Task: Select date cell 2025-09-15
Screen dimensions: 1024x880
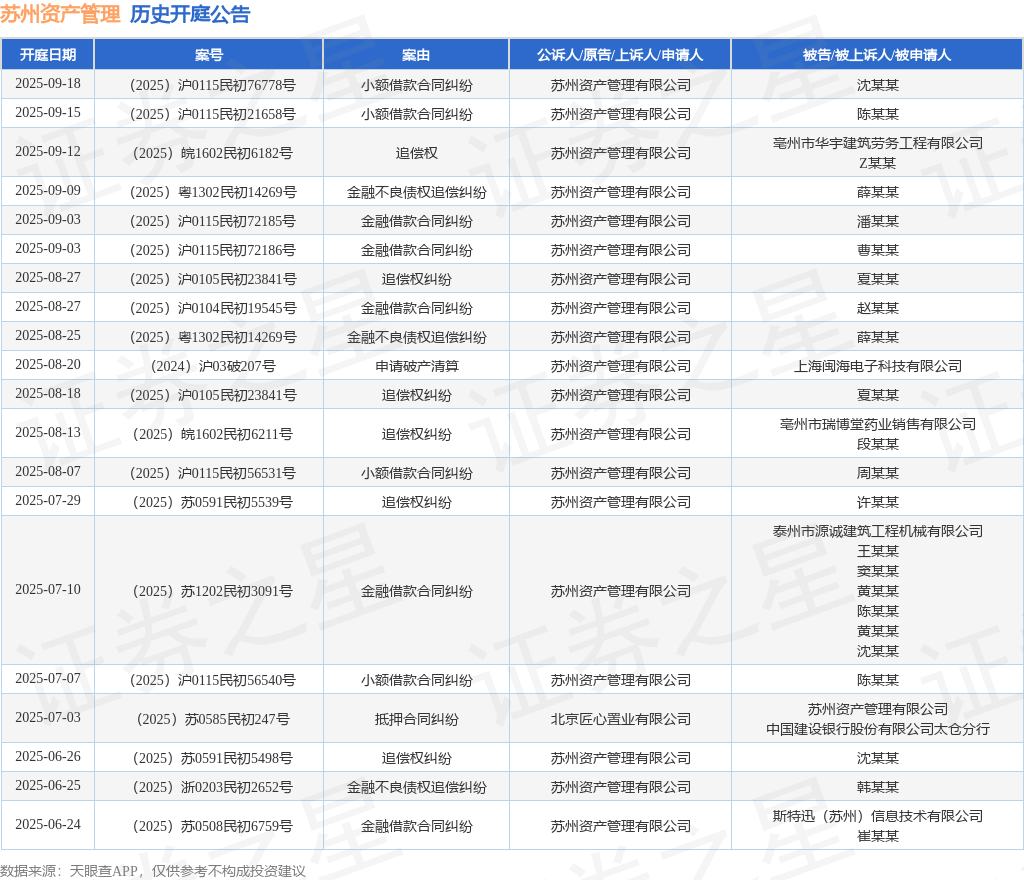Action: tap(48, 112)
